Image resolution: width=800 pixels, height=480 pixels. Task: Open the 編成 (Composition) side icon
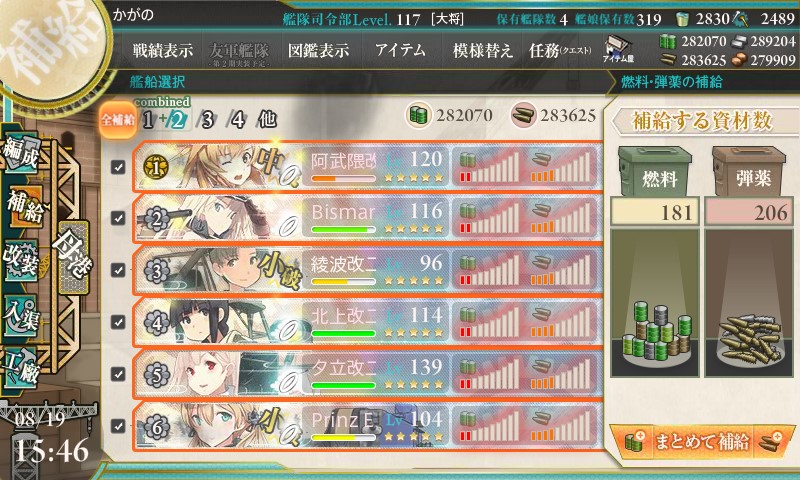(x=21, y=153)
